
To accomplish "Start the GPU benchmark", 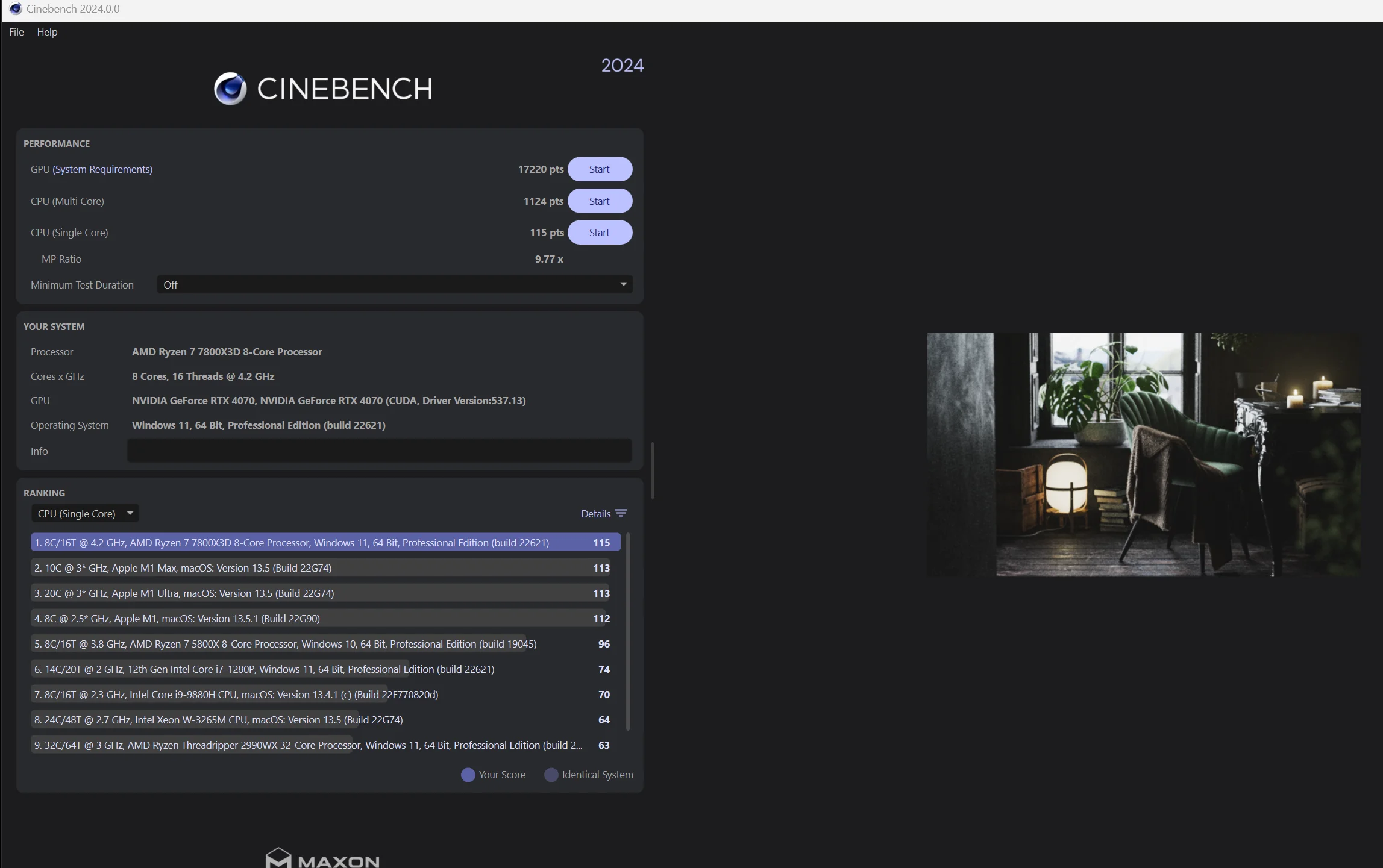I will point(600,169).
